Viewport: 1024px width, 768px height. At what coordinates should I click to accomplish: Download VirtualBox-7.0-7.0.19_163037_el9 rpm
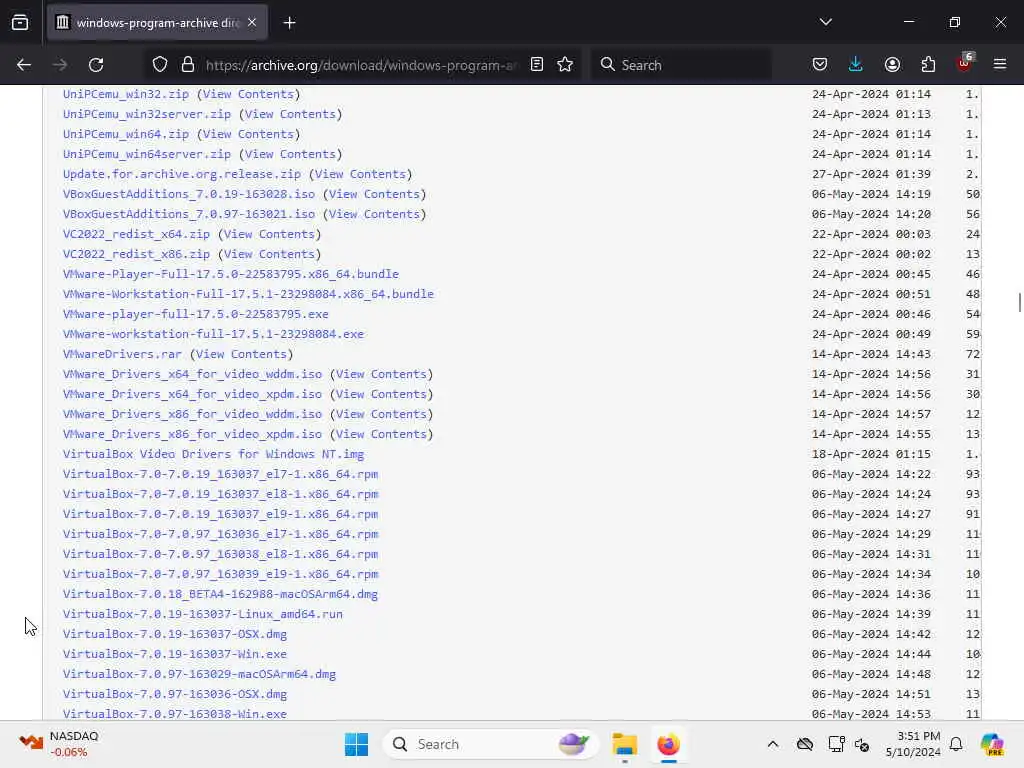(x=221, y=514)
